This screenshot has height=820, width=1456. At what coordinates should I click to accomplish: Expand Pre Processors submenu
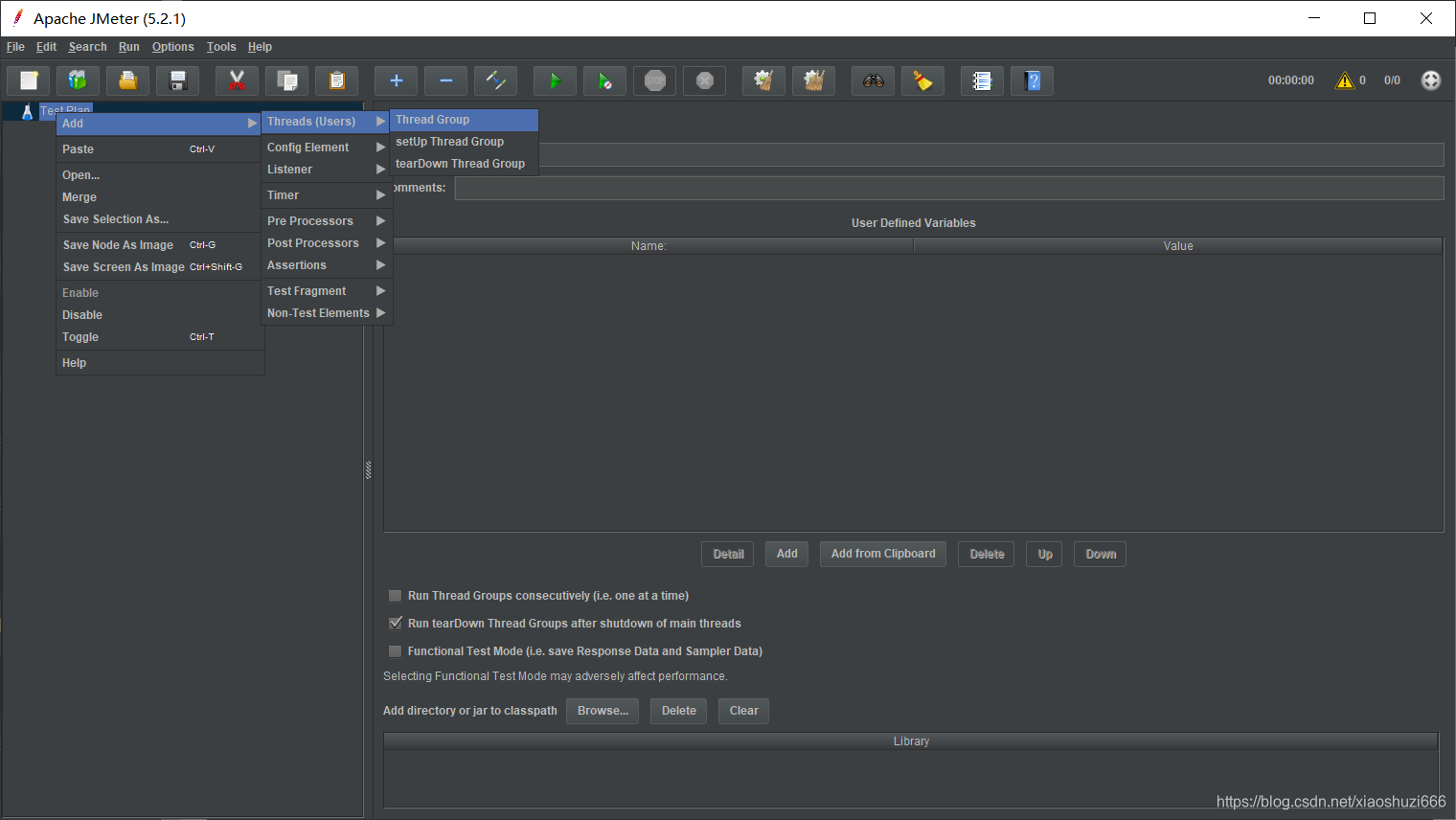pyautogui.click(x=326, y=221)
